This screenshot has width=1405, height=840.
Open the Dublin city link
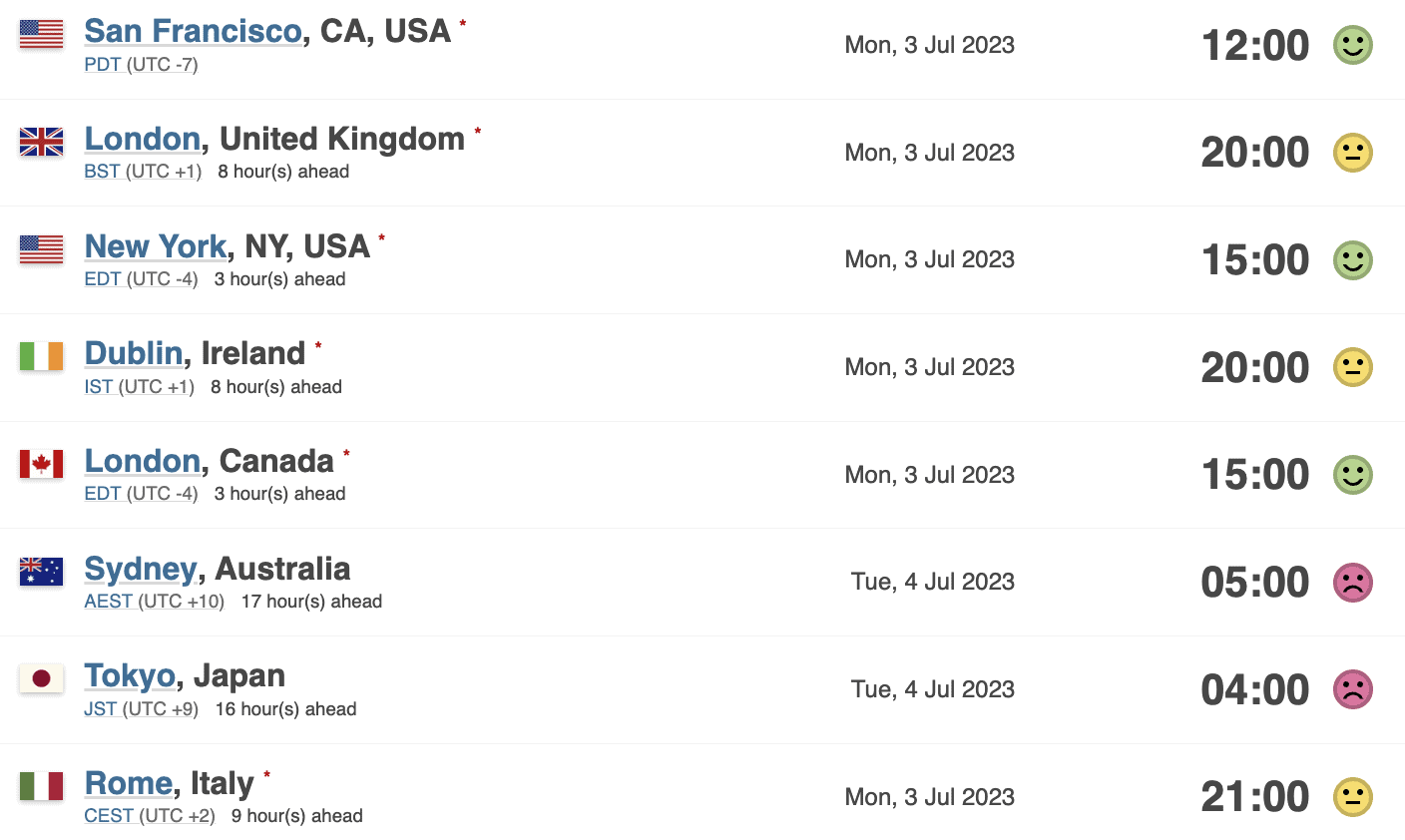point(134,353)
